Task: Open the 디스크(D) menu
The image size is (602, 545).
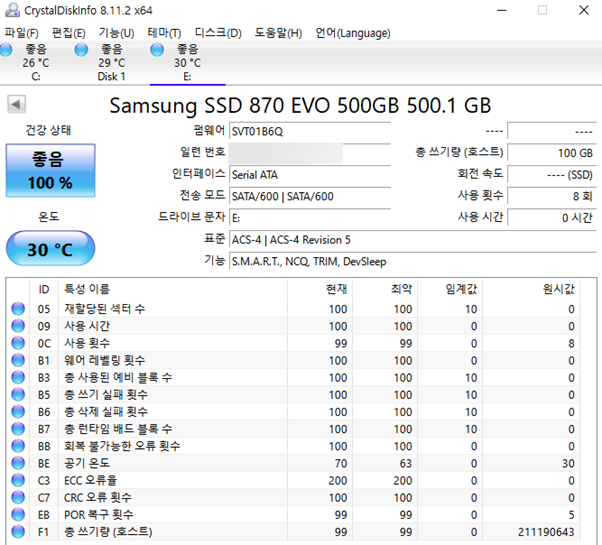Action: coord(218,33)
